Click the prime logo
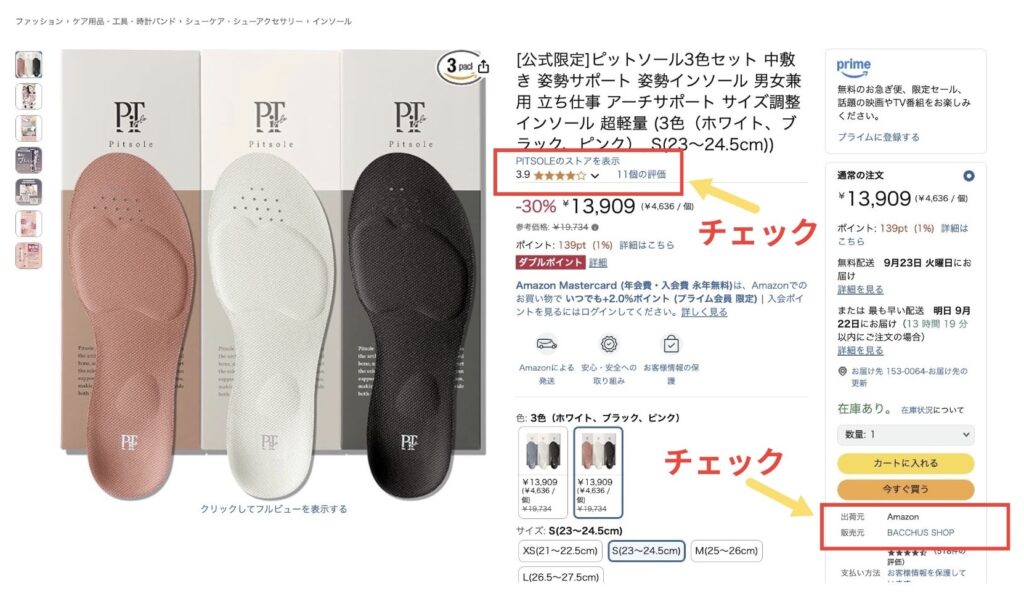Screen dimensions: 1024x607 click(x=854, y=67)
